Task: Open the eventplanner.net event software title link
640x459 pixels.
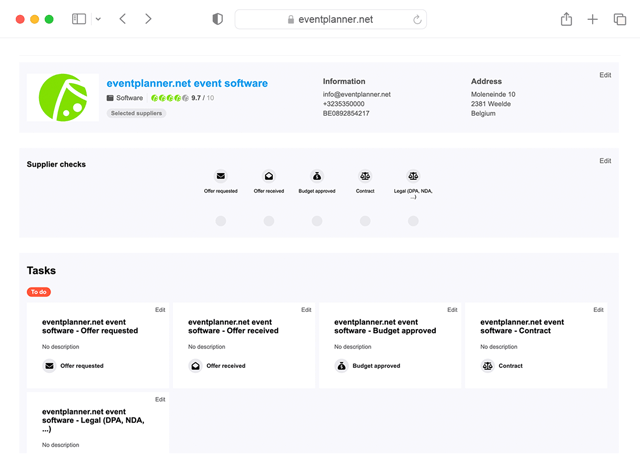Action: click(187, 83)
